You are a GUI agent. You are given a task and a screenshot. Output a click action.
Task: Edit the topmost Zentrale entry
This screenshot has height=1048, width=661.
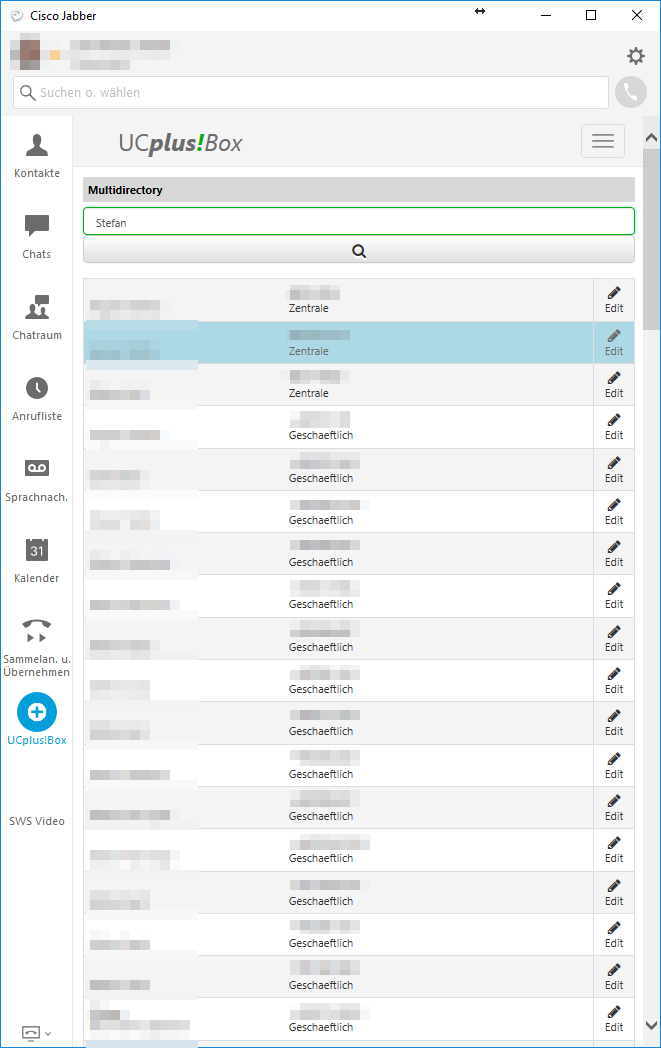[614, 300]
